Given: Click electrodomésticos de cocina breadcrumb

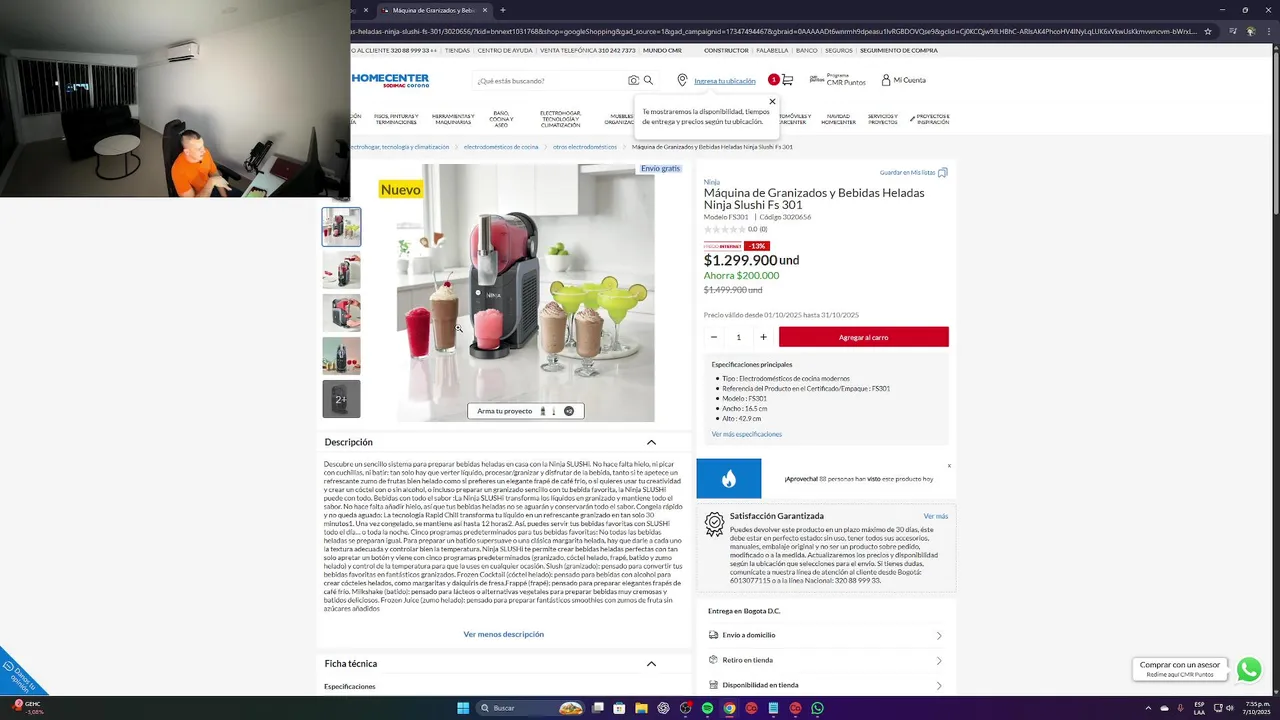Looking at the screenshot, I should [x=501, y=147].
